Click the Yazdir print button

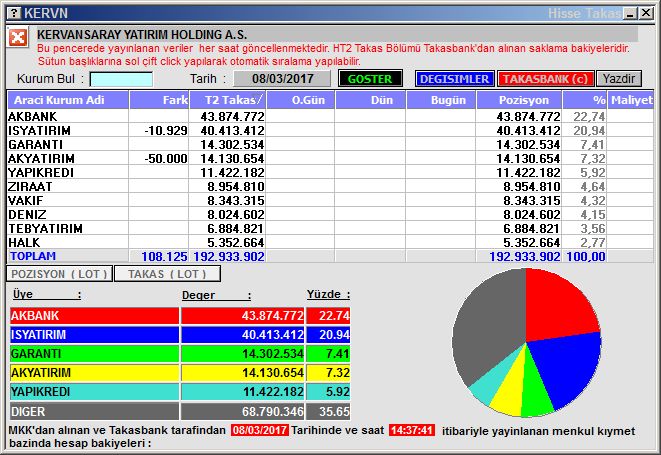tap(619, 79)
